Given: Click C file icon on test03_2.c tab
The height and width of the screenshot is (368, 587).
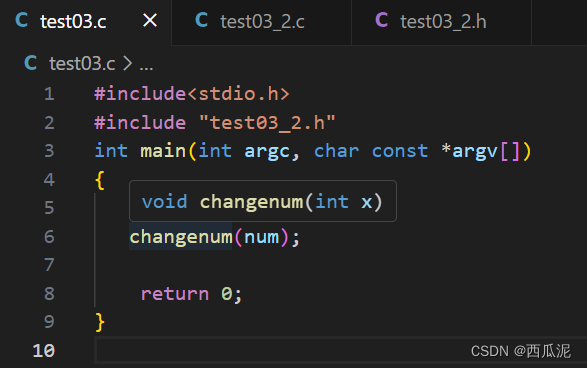Looking at the screenshot, I should click(201, 20).
